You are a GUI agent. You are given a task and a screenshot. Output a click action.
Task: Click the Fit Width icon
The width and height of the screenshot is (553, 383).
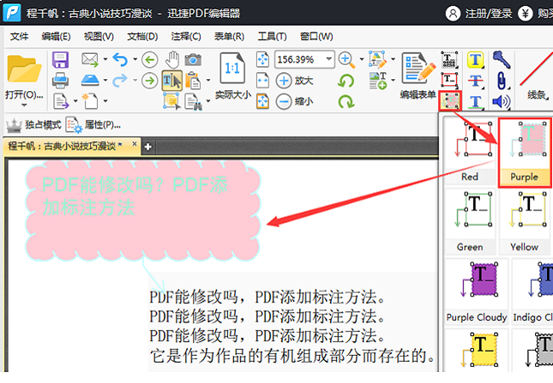click(x=263, y=80)
